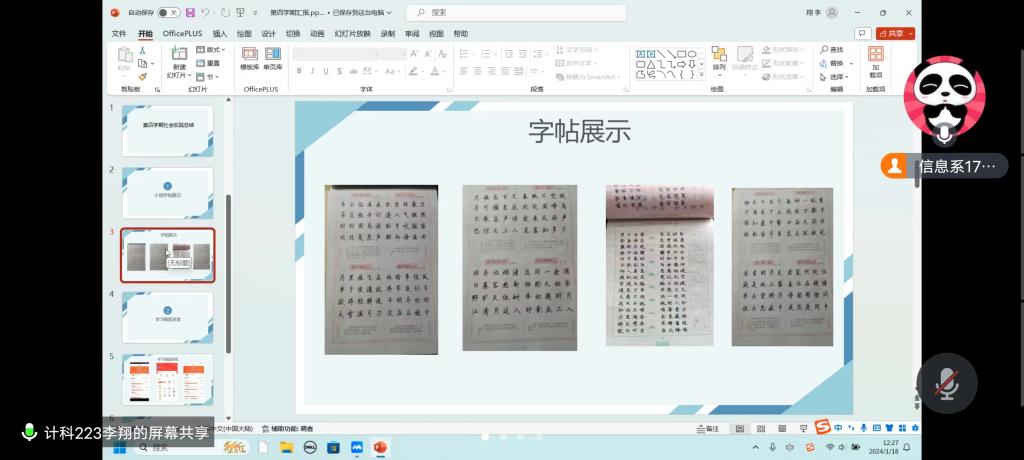This screenshot has height=460, width=1024.
Task: Click the Save icon in title bar
Action: coord(190,13)
